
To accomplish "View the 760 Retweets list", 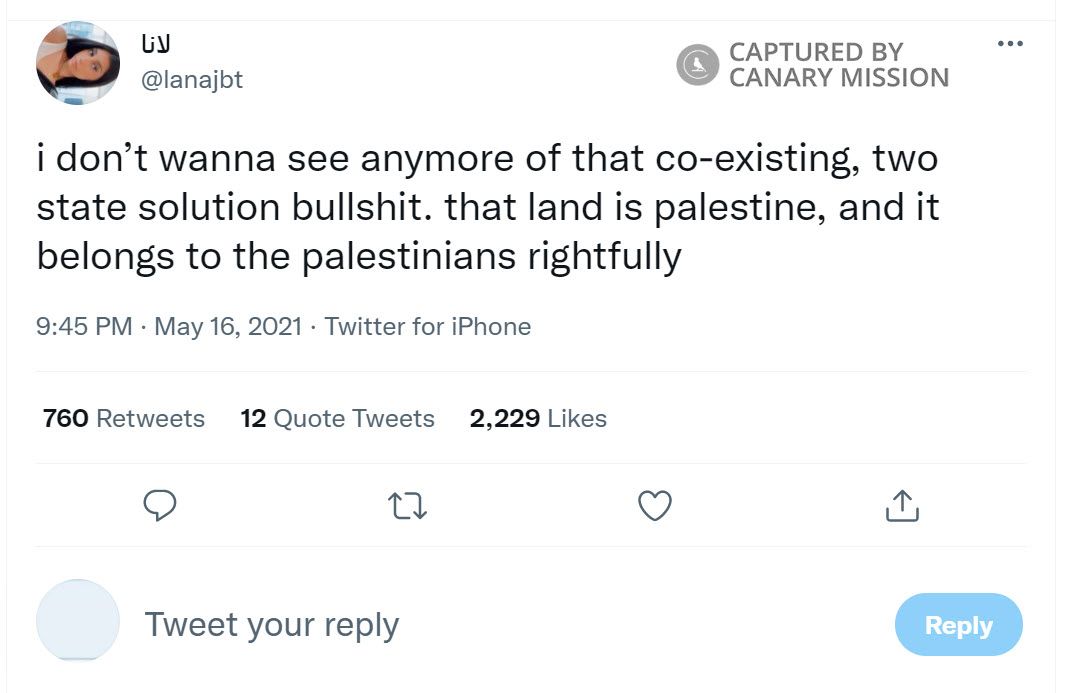I will (124, 418).
